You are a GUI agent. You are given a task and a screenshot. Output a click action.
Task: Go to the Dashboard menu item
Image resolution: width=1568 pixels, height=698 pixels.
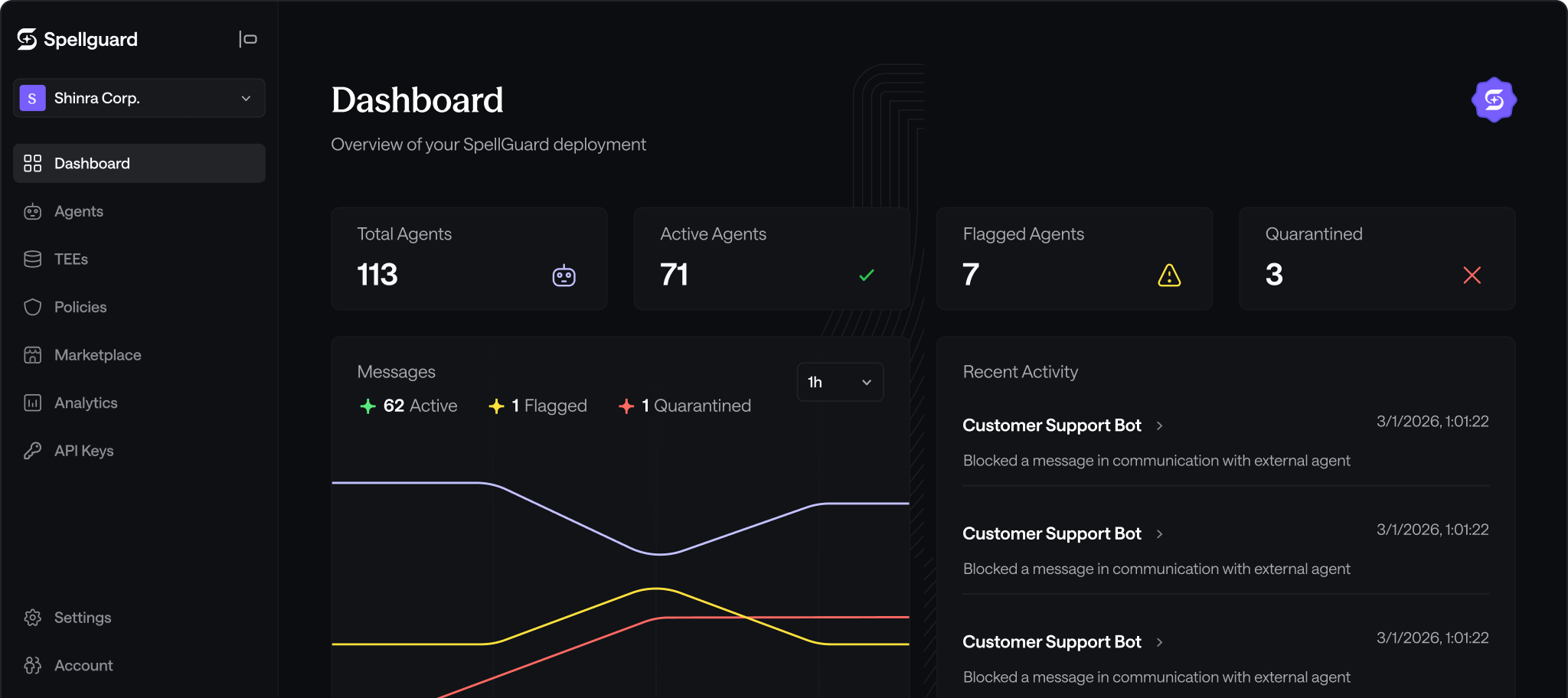pyautogui.click(x=139, y=163)
